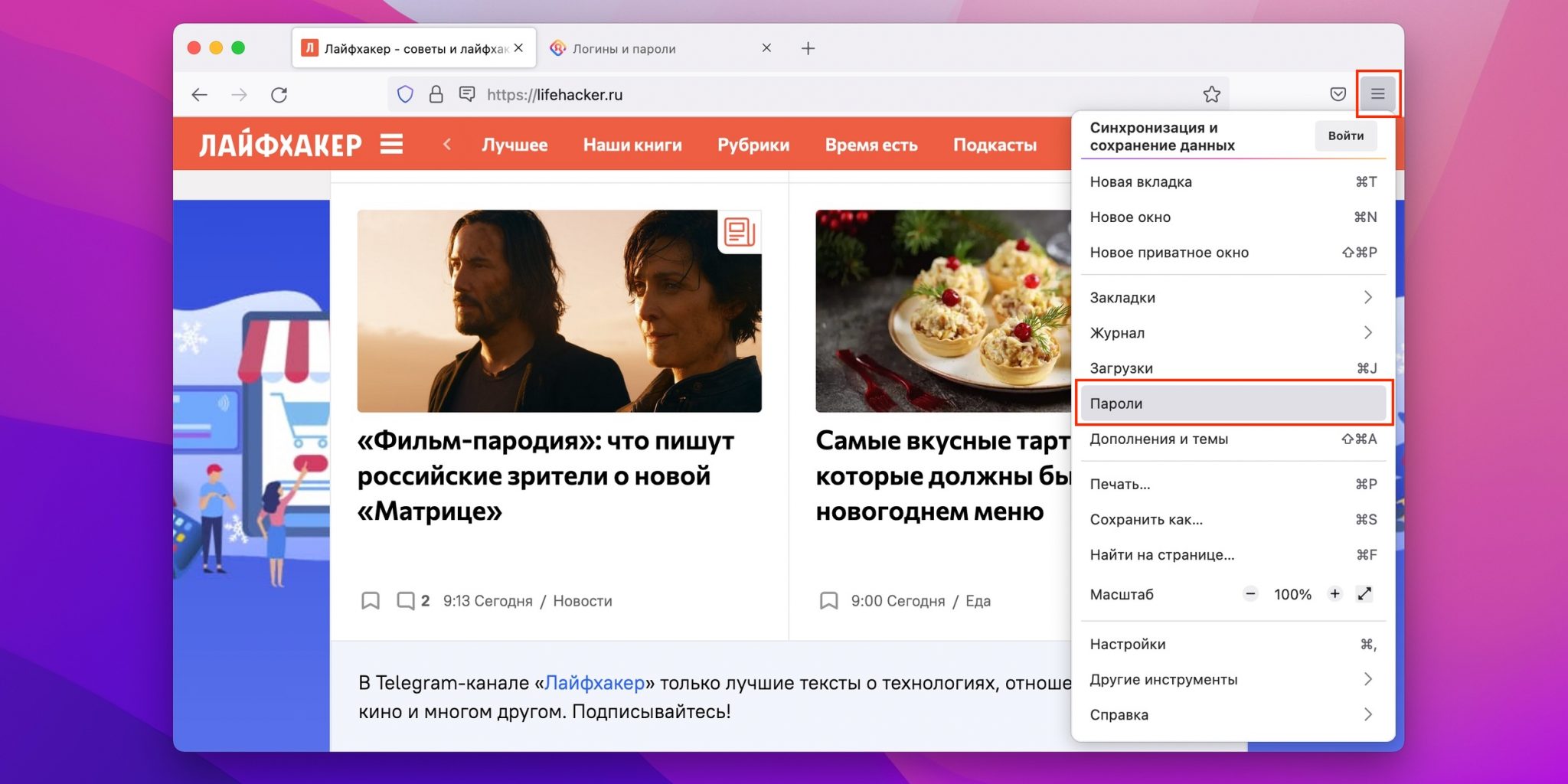Choose Сохранить как… menu item
This screenshot has width=1568, height=784.
(x=1233, y=519)
